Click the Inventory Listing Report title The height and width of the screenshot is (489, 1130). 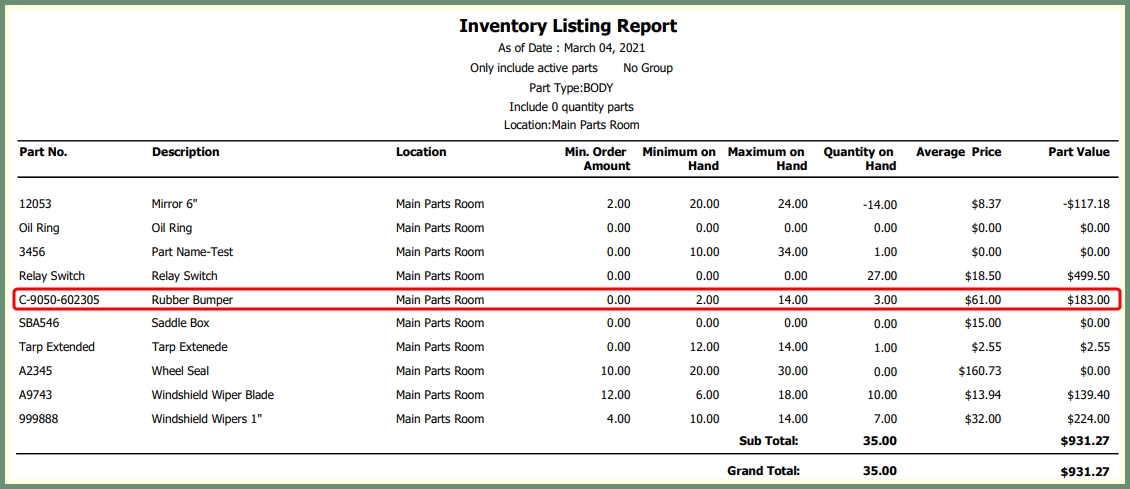pyautogui.click(x=567, y=26)
